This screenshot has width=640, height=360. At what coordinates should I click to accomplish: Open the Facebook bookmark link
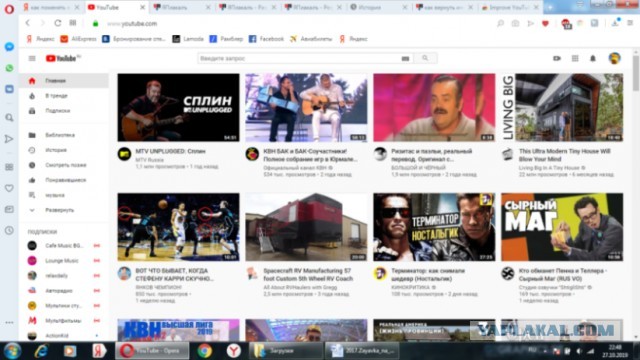tap(266, 39)
